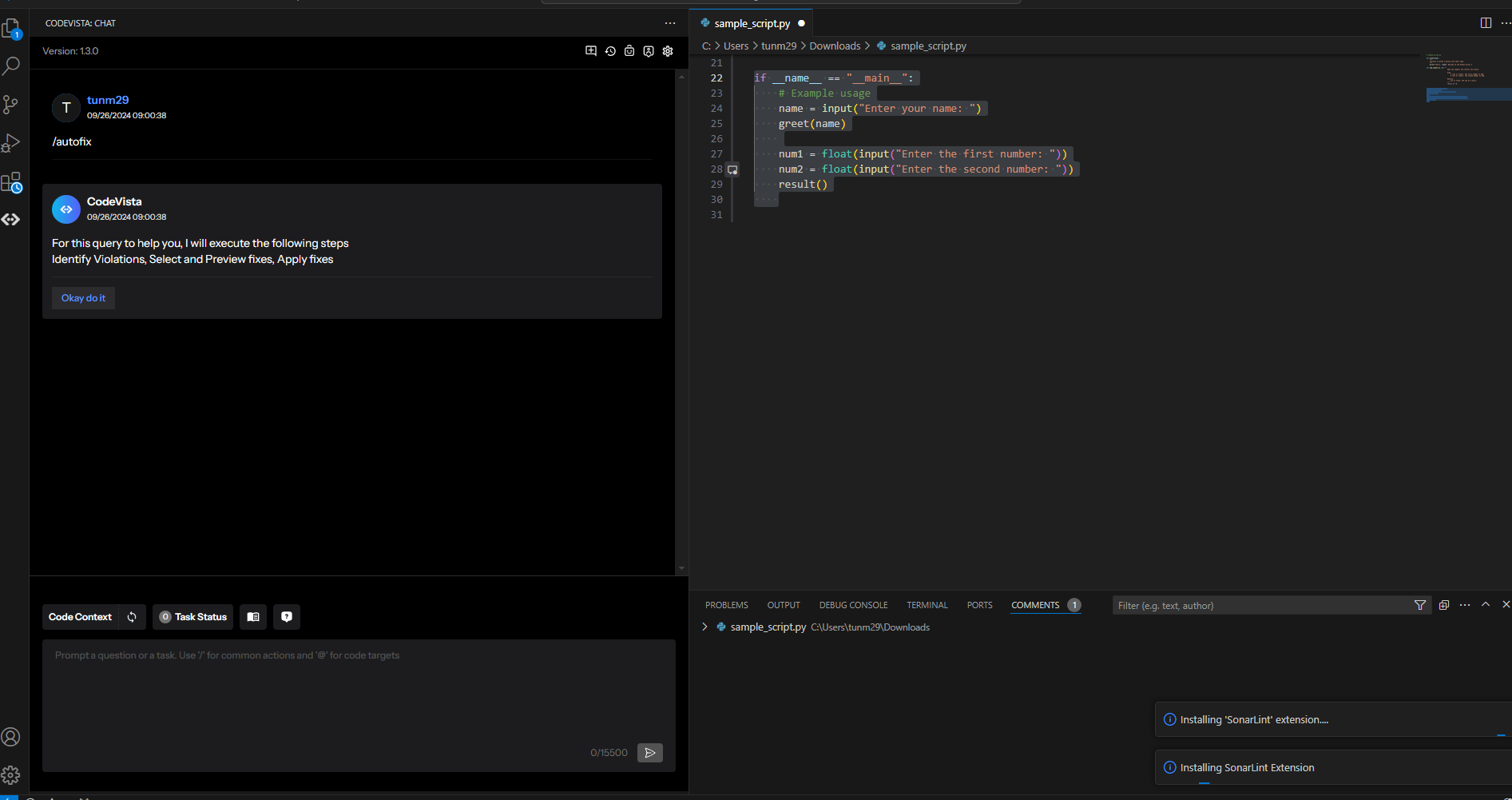This screenshot has width=1512, height=800.
Task: Open CodeVista settings gear
Action: (x=668, y=51)
